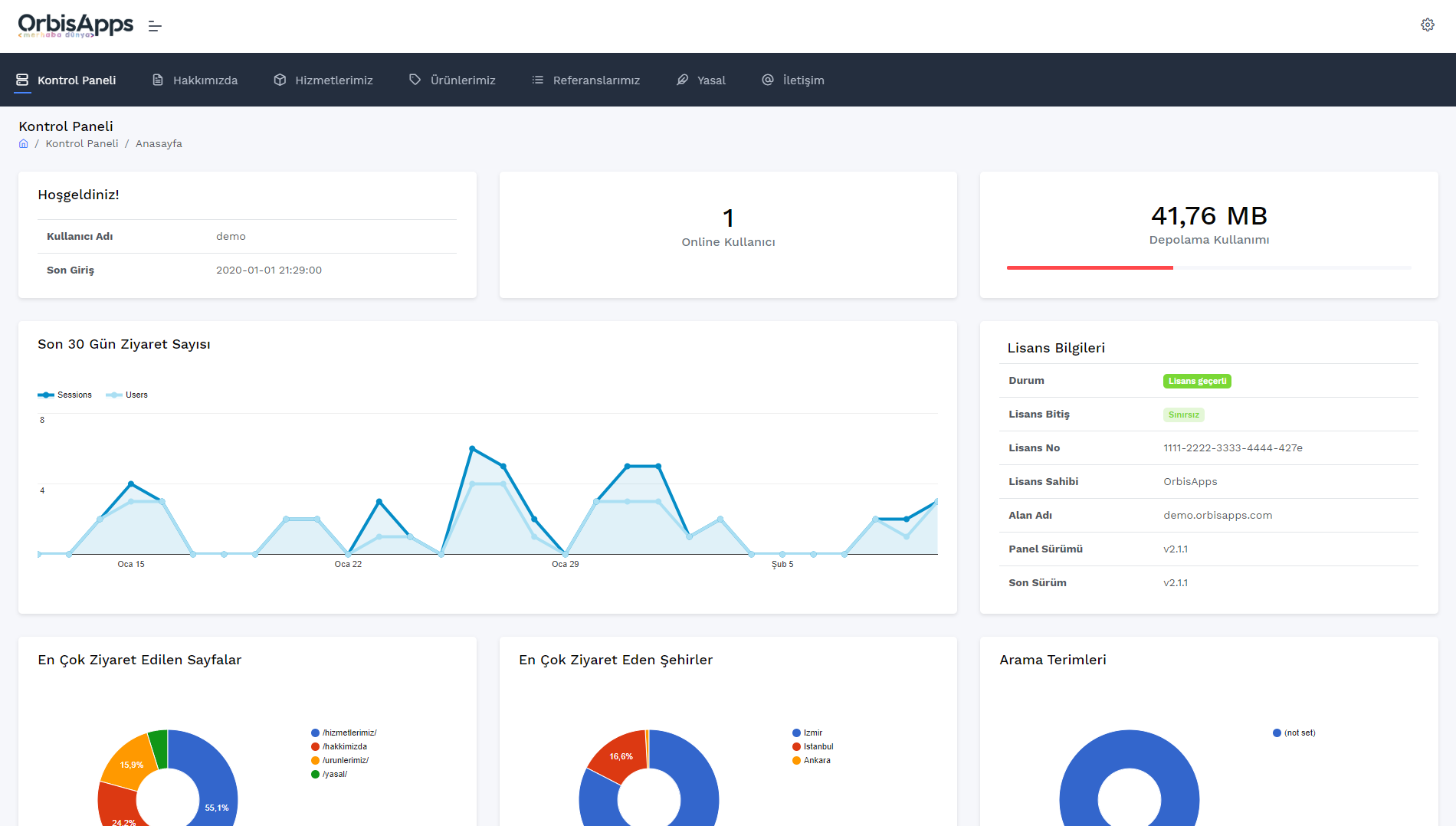Click the Son Sürüm value v2.1.1
Image resolution: width=1456 pixels, height=826 pixels.
coord(1176,582)
